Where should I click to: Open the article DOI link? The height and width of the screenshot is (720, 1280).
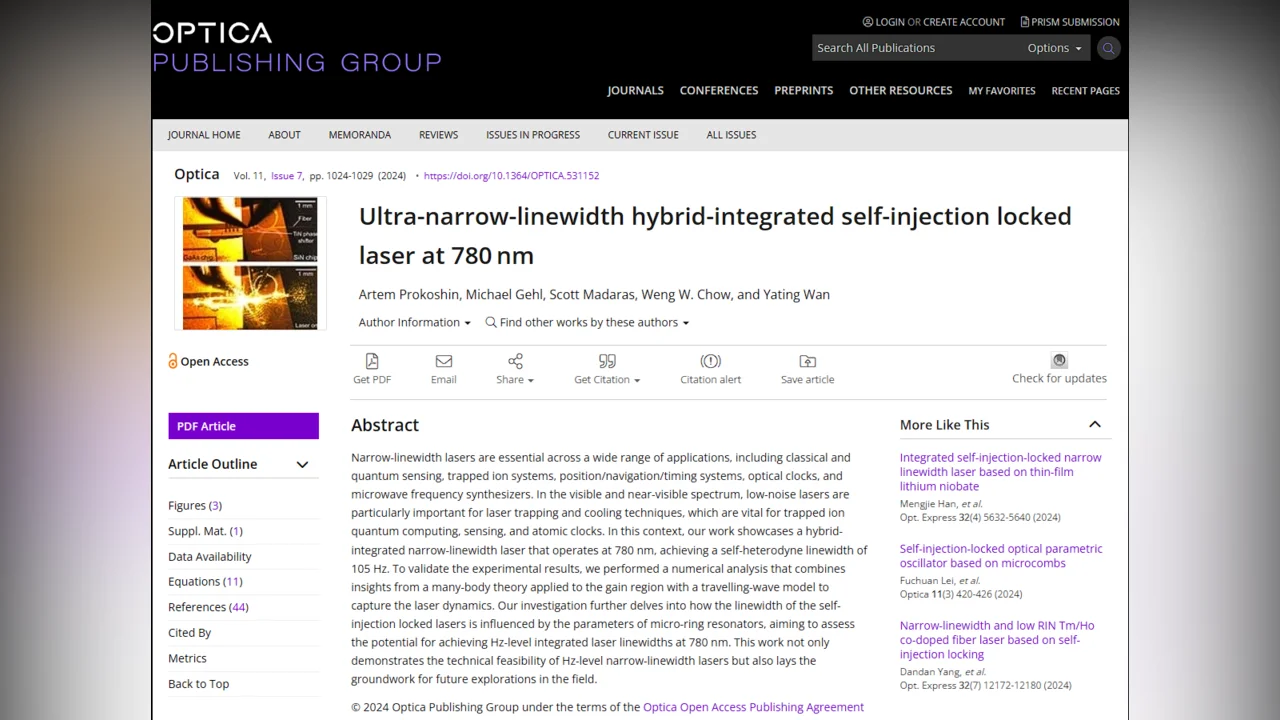tap(511, 176)
